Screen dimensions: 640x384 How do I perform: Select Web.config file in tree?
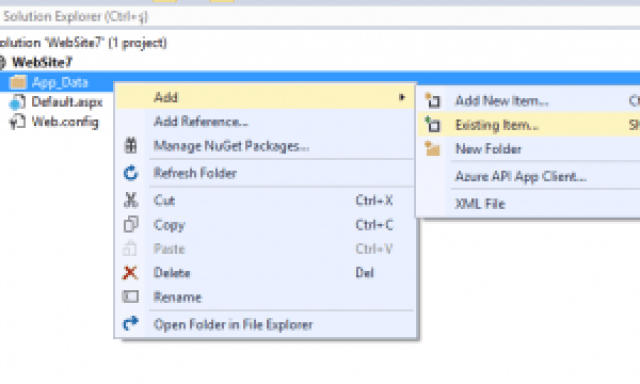tap(65, 122)
